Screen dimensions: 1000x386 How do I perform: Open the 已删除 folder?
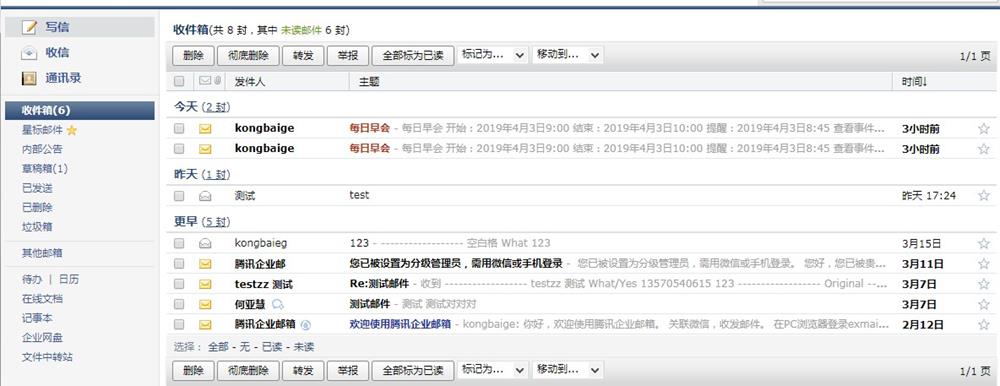point(37,207)
